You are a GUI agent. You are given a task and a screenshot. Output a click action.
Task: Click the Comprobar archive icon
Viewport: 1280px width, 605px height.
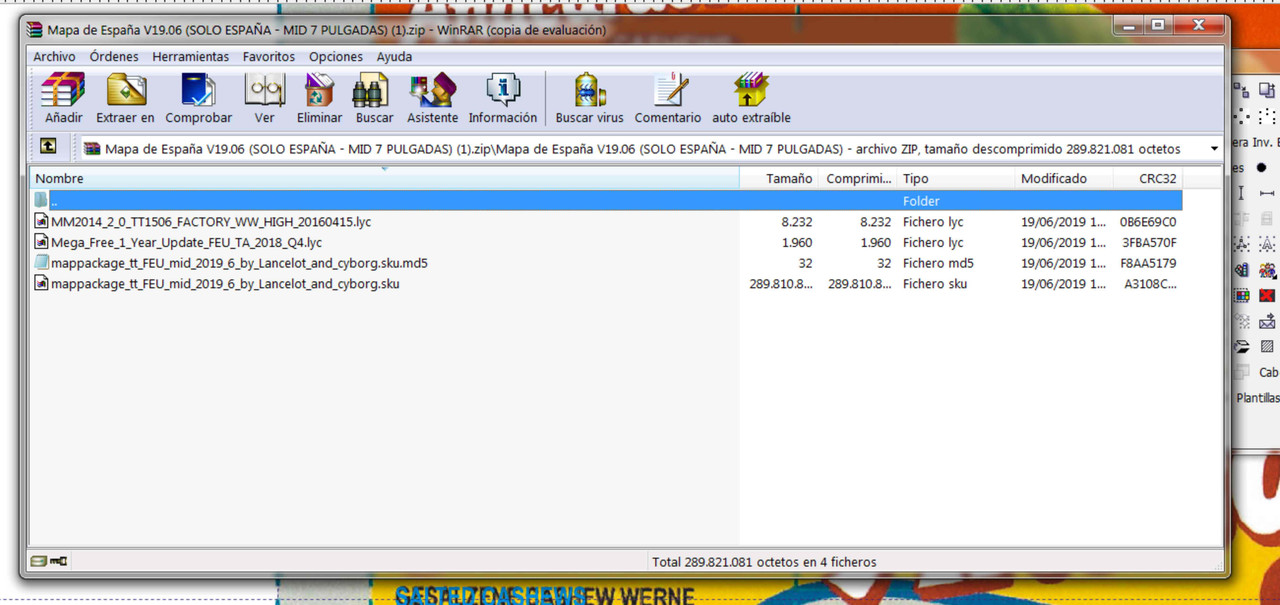pos(198,90)
